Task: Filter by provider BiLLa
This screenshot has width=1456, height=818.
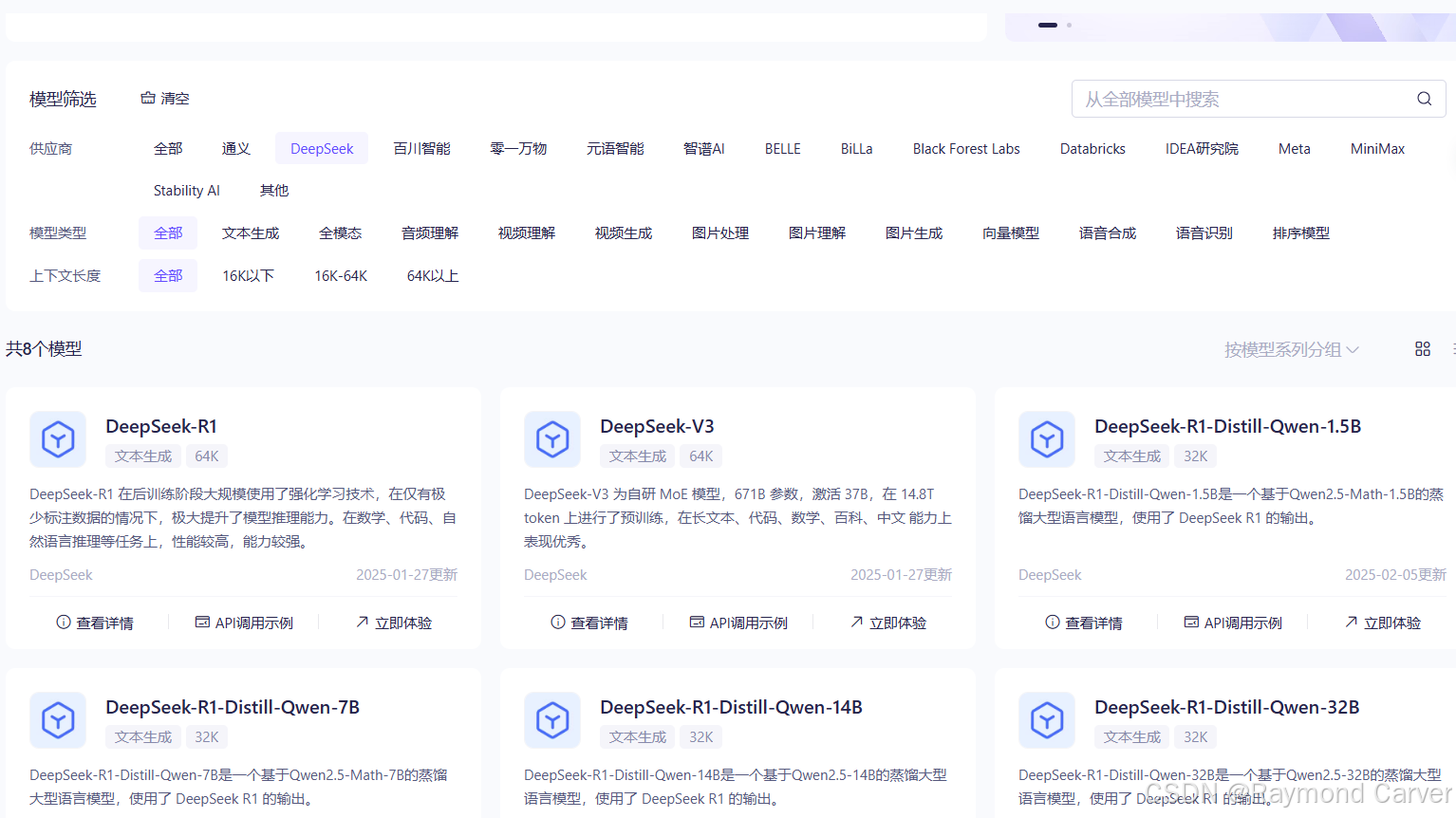Action: (x=856, y=148)
